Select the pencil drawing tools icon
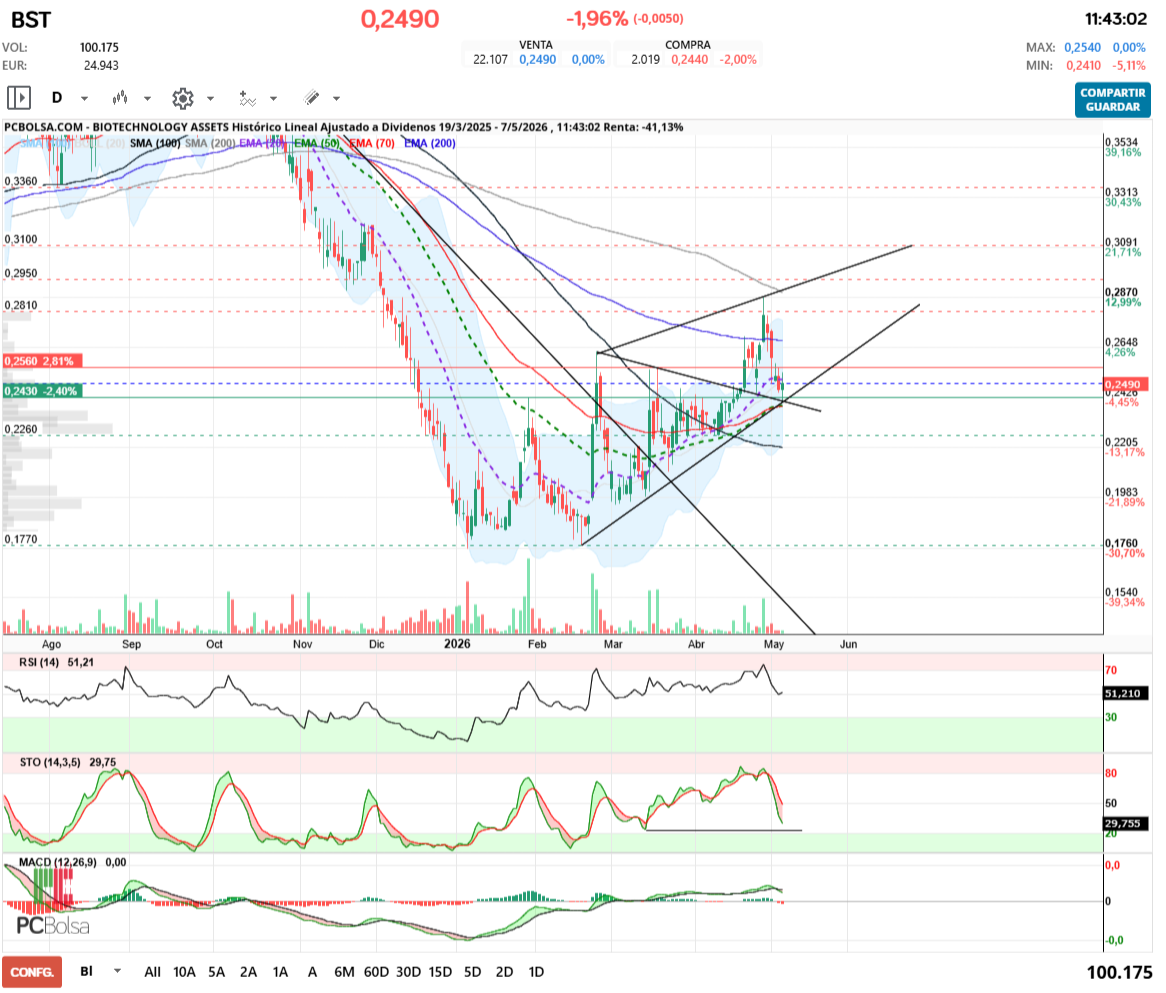Image resolution: width=1166 pixels, height=993 pixels. pos(312,97)
